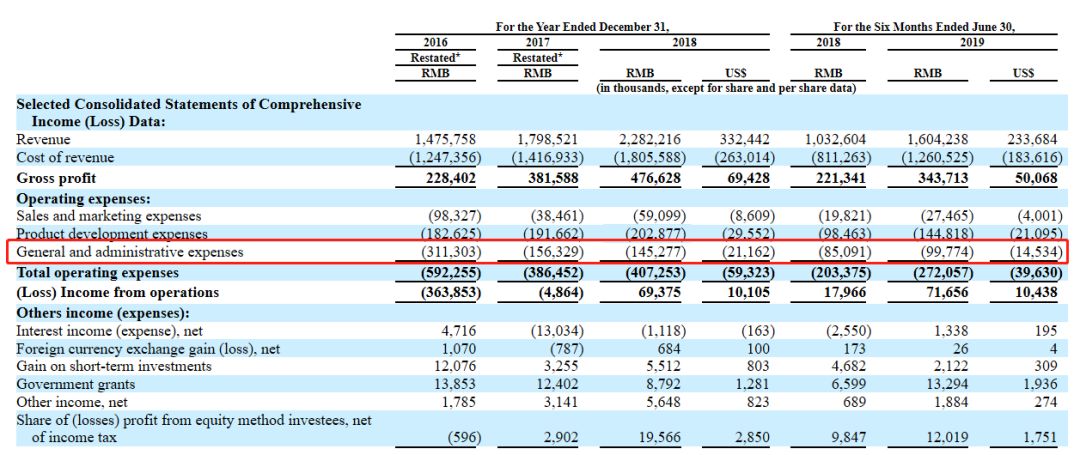Image resolution: width=1080 pixels, height=455 pixels.
Task: Select gross profit value 228,402
Action: coord(453,178)
